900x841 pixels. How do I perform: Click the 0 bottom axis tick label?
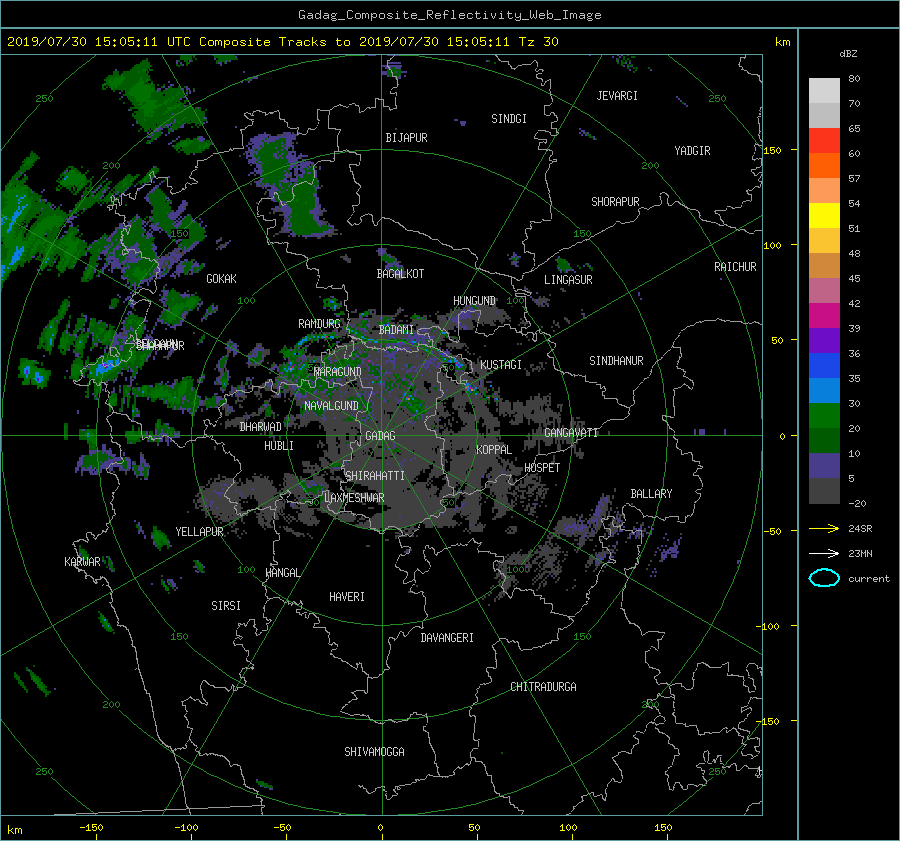(x=381, y=828)
